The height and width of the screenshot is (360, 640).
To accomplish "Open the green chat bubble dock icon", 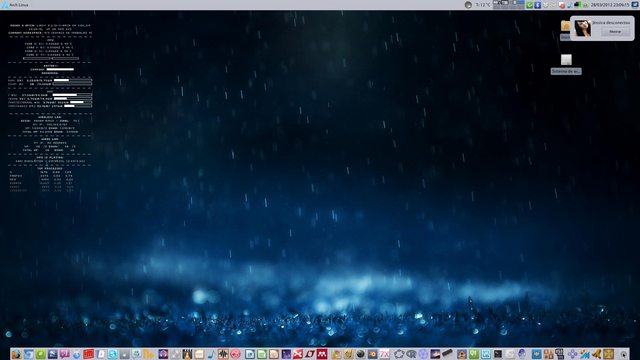I will (x=40, y=354).
